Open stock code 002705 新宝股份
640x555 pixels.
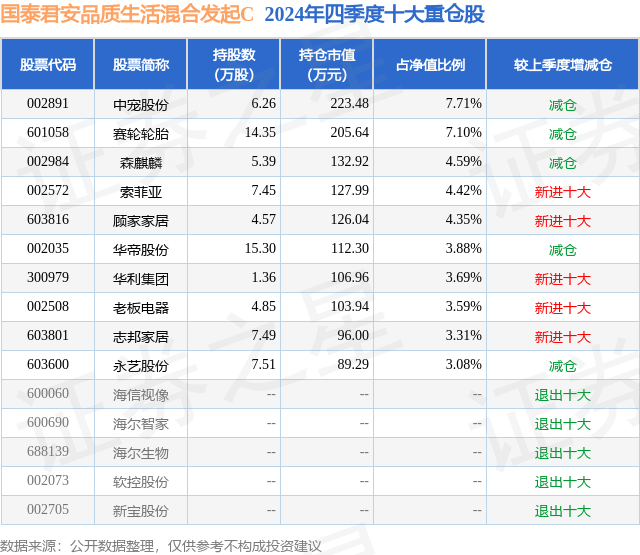point(48,509)
